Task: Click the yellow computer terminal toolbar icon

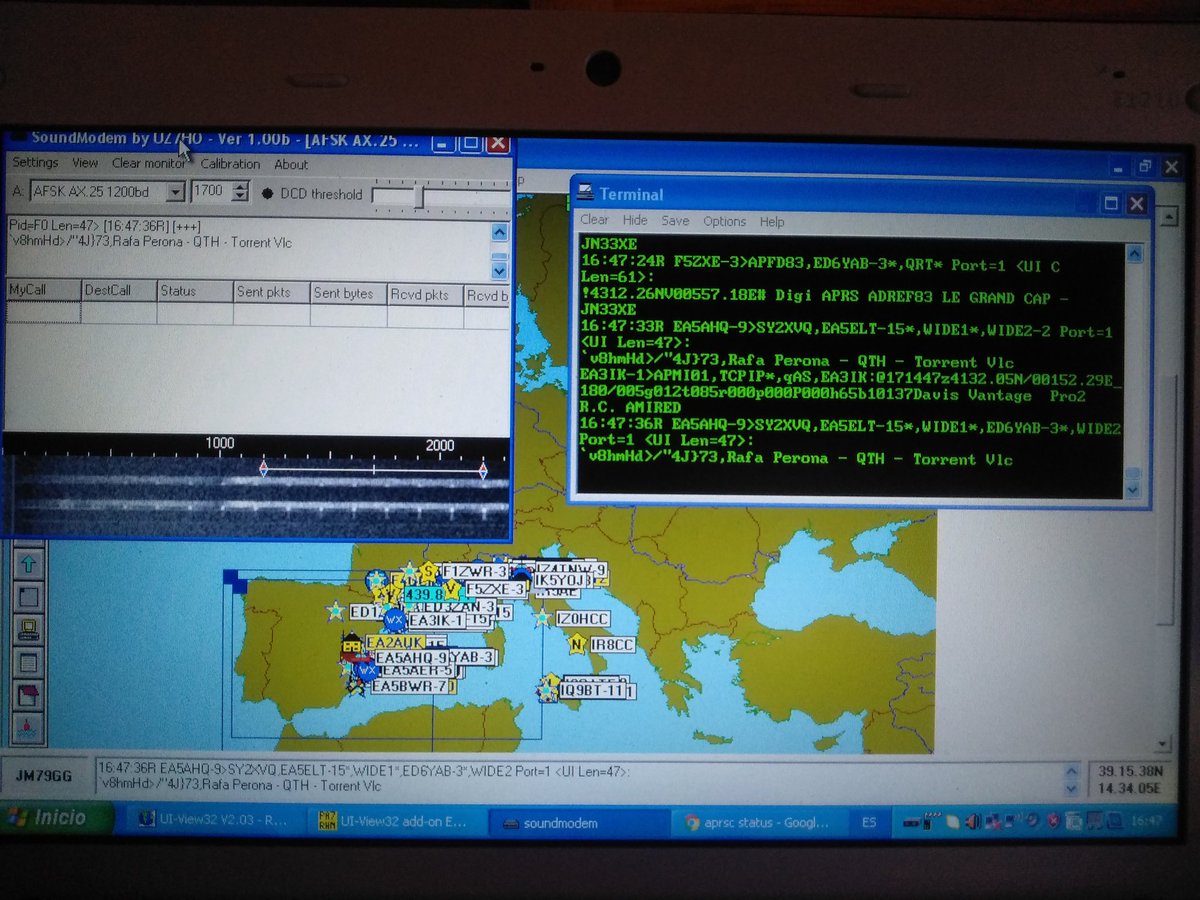Action: point(28,630)
